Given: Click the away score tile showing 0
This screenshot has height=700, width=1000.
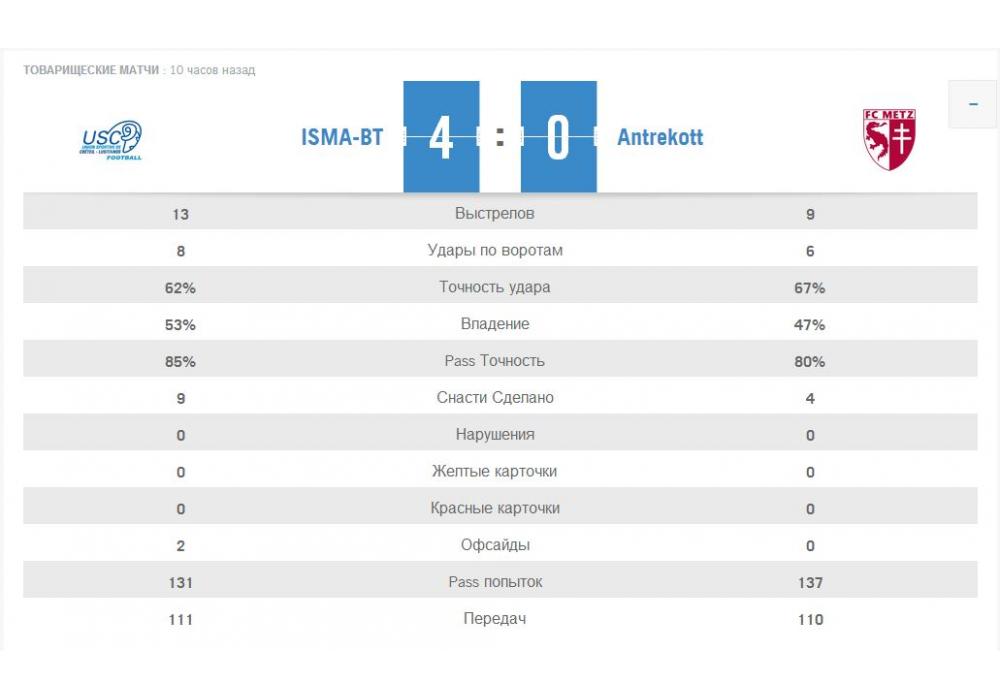Looking at the screenshot, I should pos(558,137).
